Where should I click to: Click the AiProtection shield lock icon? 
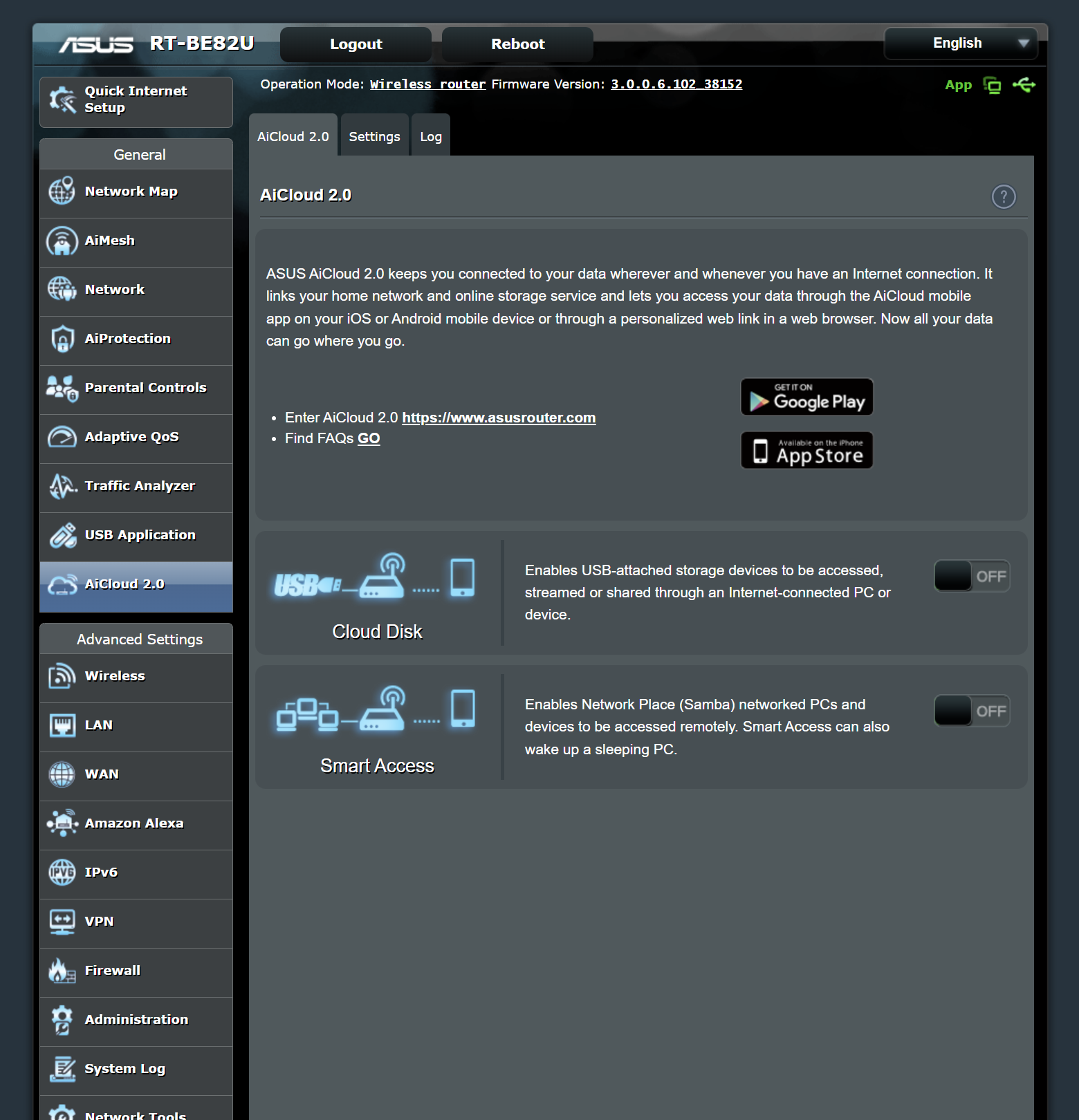coord(62,339)
